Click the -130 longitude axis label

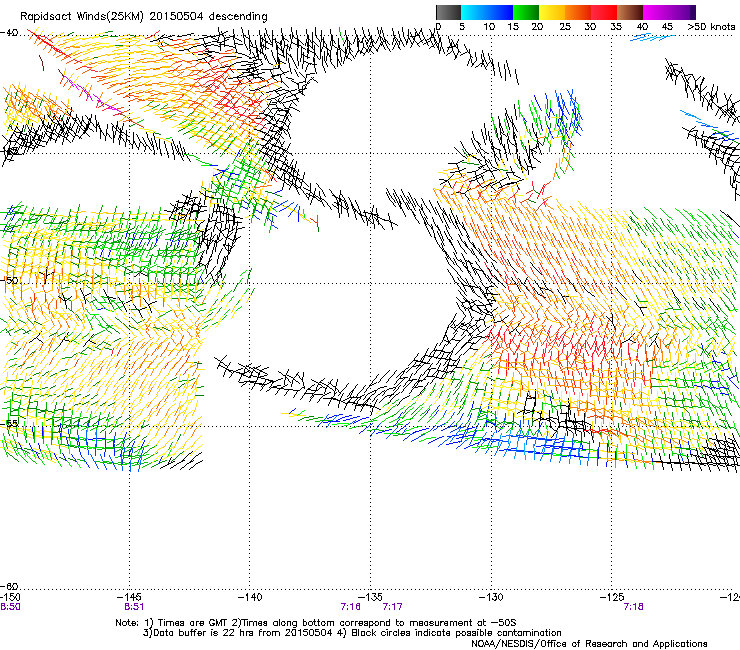[x=491, y=597]
